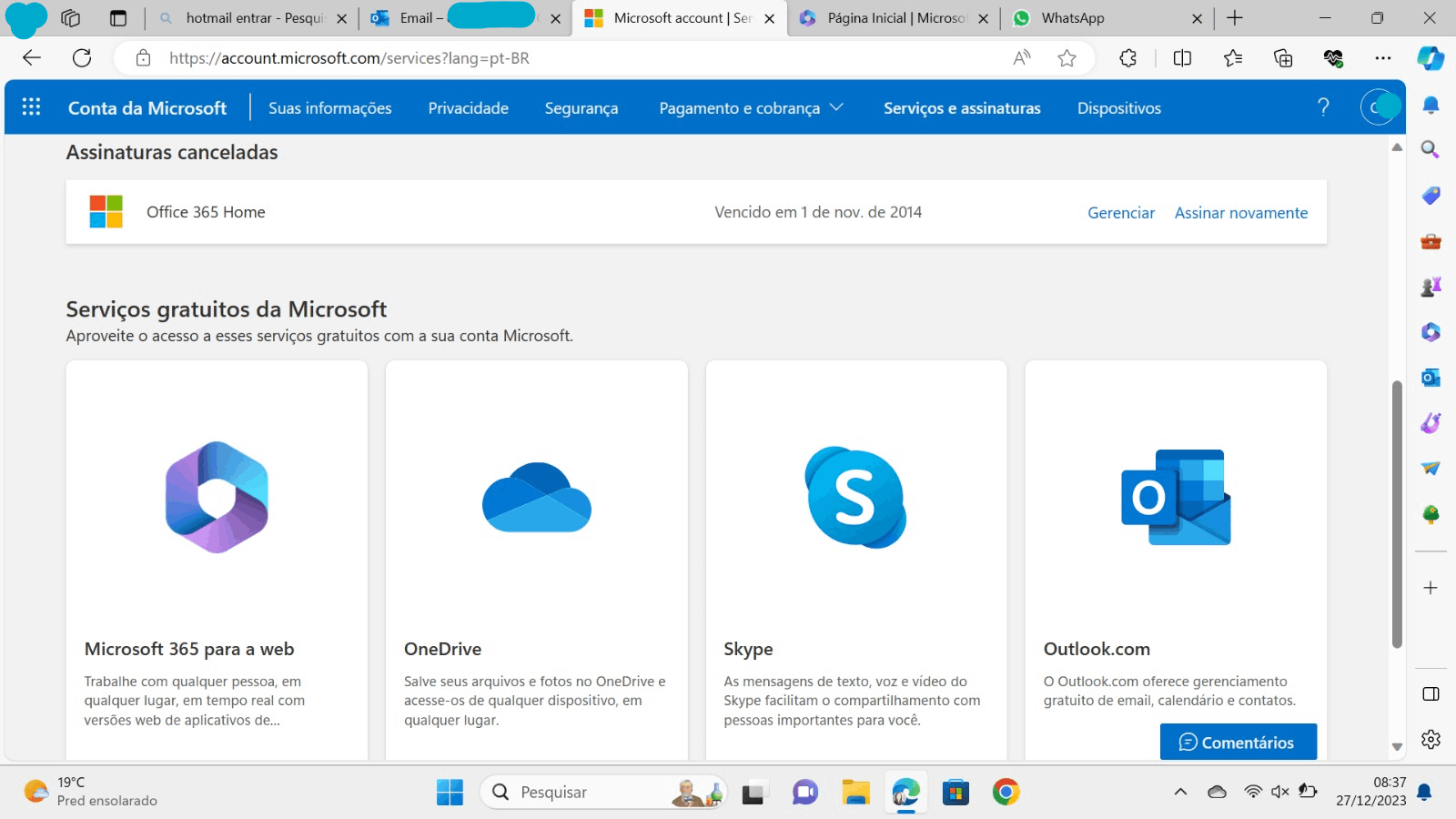
Task: Open tab actions menu
Action: point(117,18)
